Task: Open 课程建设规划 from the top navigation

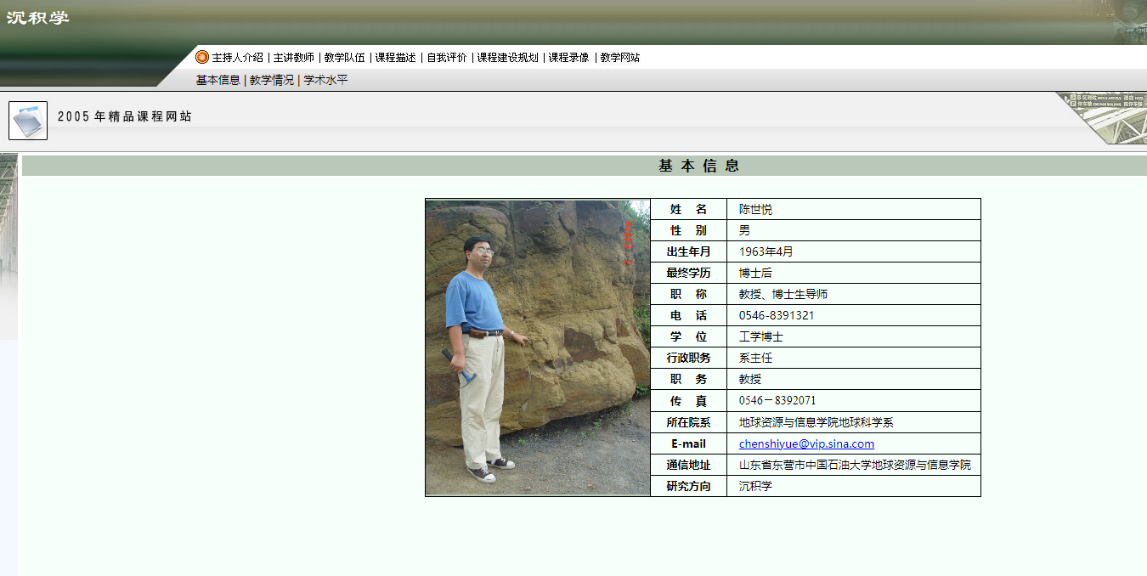Action: coord(507,57)
